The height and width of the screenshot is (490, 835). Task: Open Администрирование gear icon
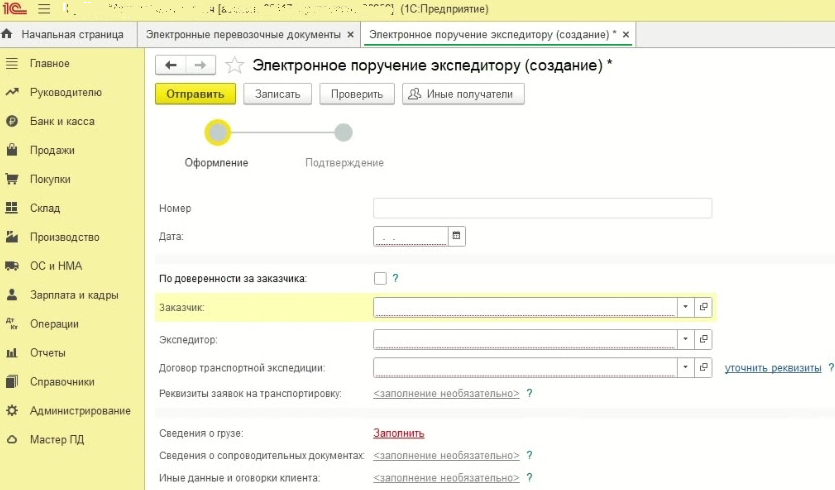coord(12,410)
